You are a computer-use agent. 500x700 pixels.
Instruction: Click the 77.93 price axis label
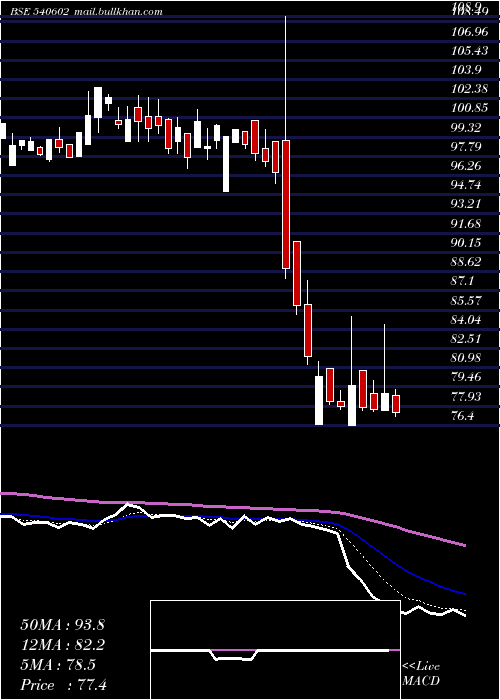(466, 396)
